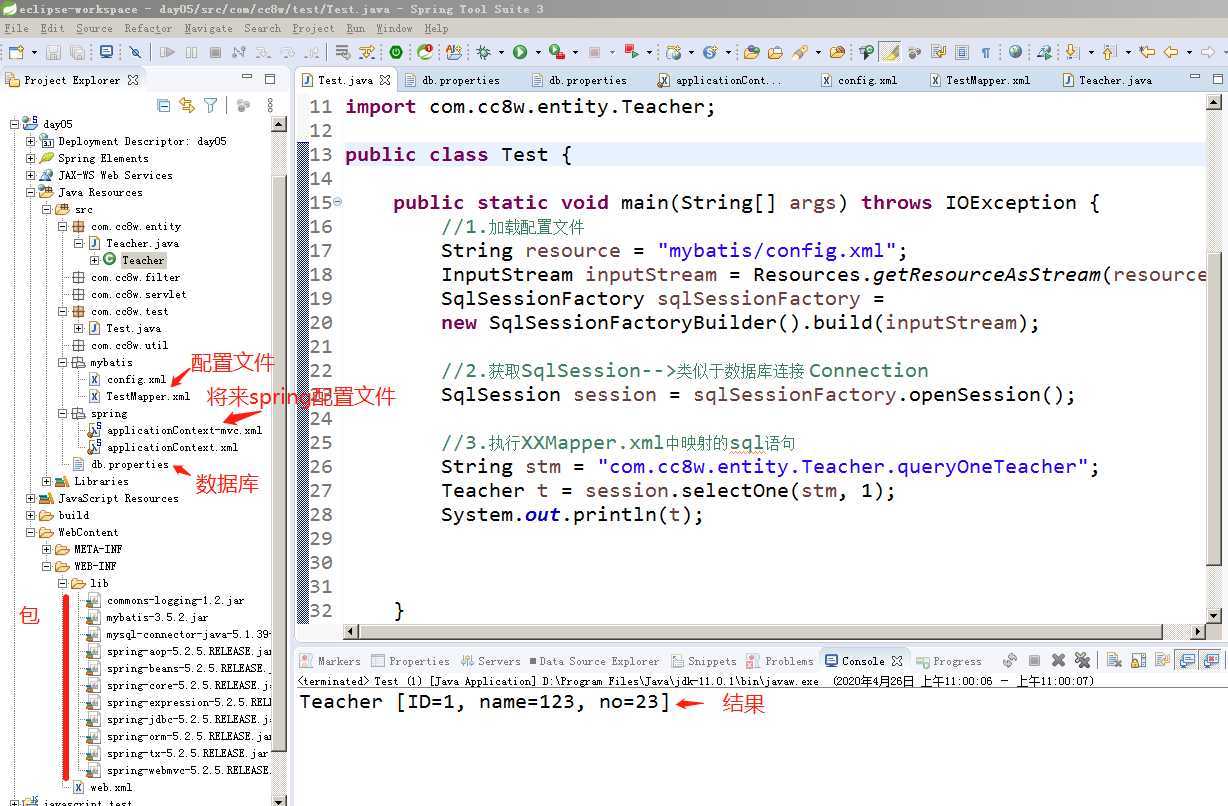The height and width of the screenshot is (806, 1228).
Task: Collapse the day05 project node
Action: pyautogui.click(x=14, y=124)
